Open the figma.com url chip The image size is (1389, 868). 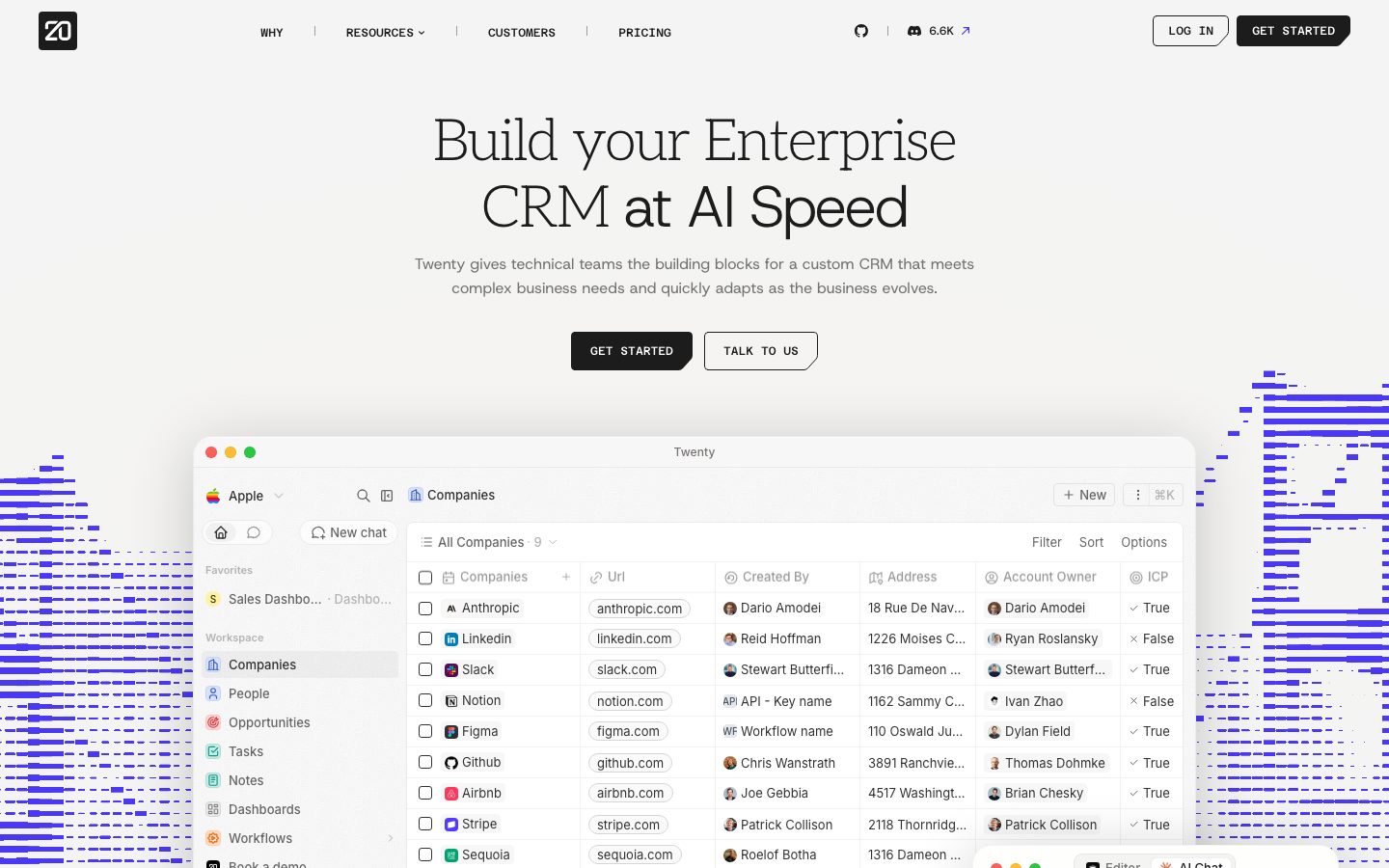click(x=628, y=732)
